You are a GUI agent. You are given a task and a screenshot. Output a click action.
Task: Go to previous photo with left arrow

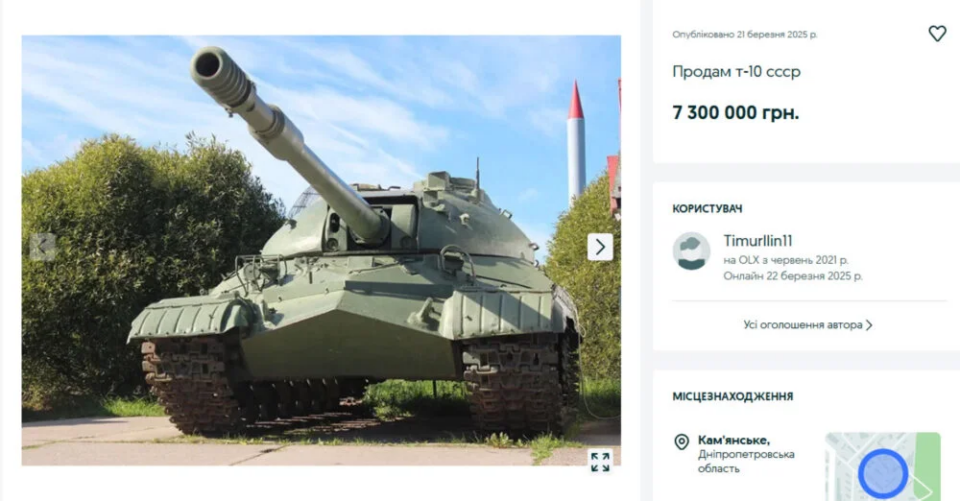click(43, 247)
